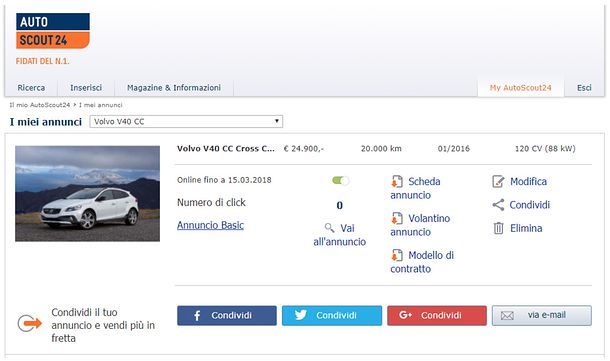Open the Inserisci menu tab
The image size is (610, 361).
[86, 88]
